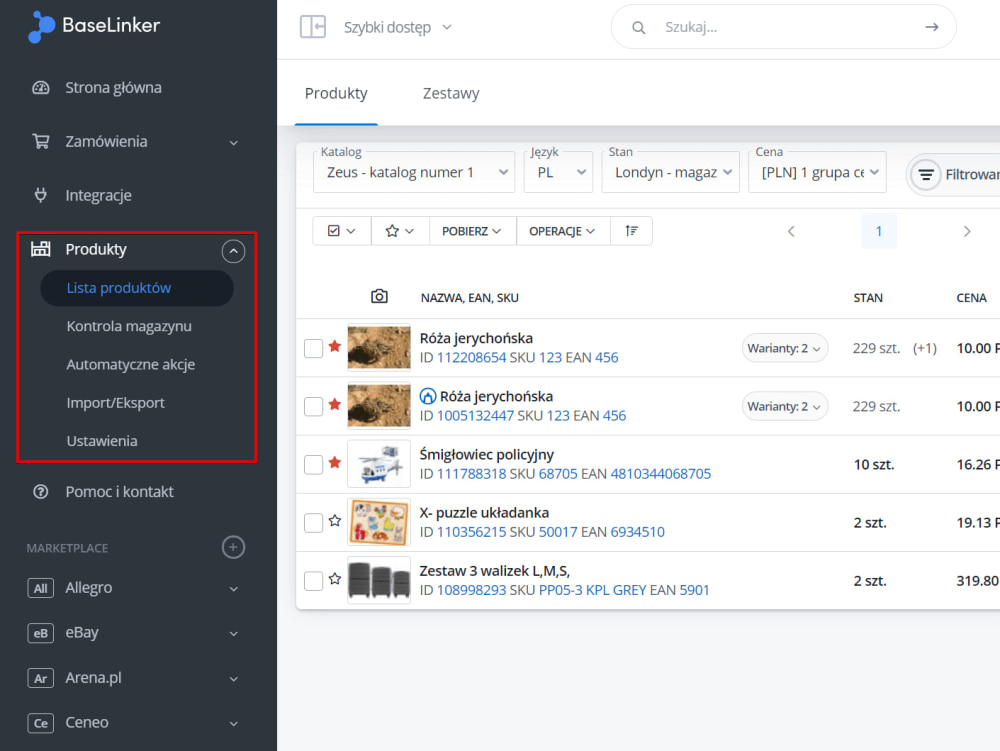This screenshot has height=751, width=1000.
Task: Click the Szukaj search field
Action: 784,27
